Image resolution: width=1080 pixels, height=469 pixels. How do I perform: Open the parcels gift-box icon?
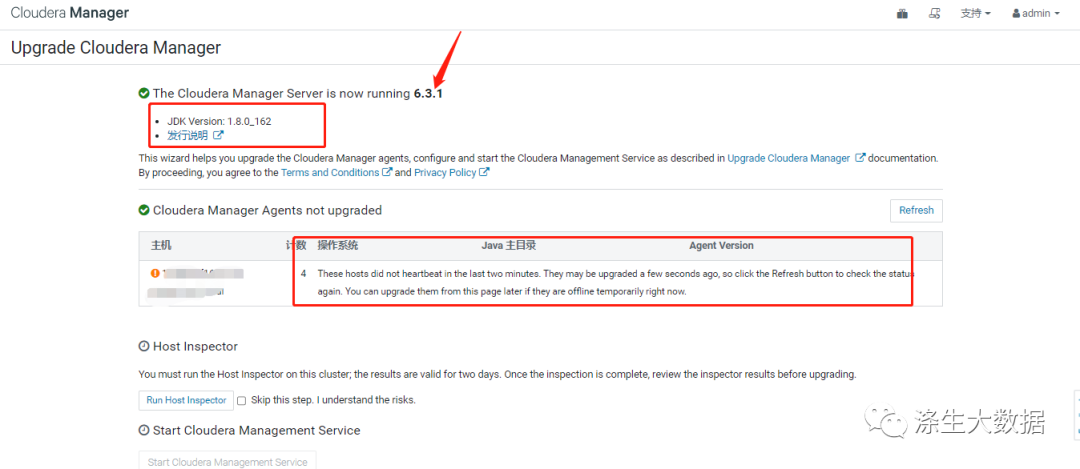pos(902,14)
